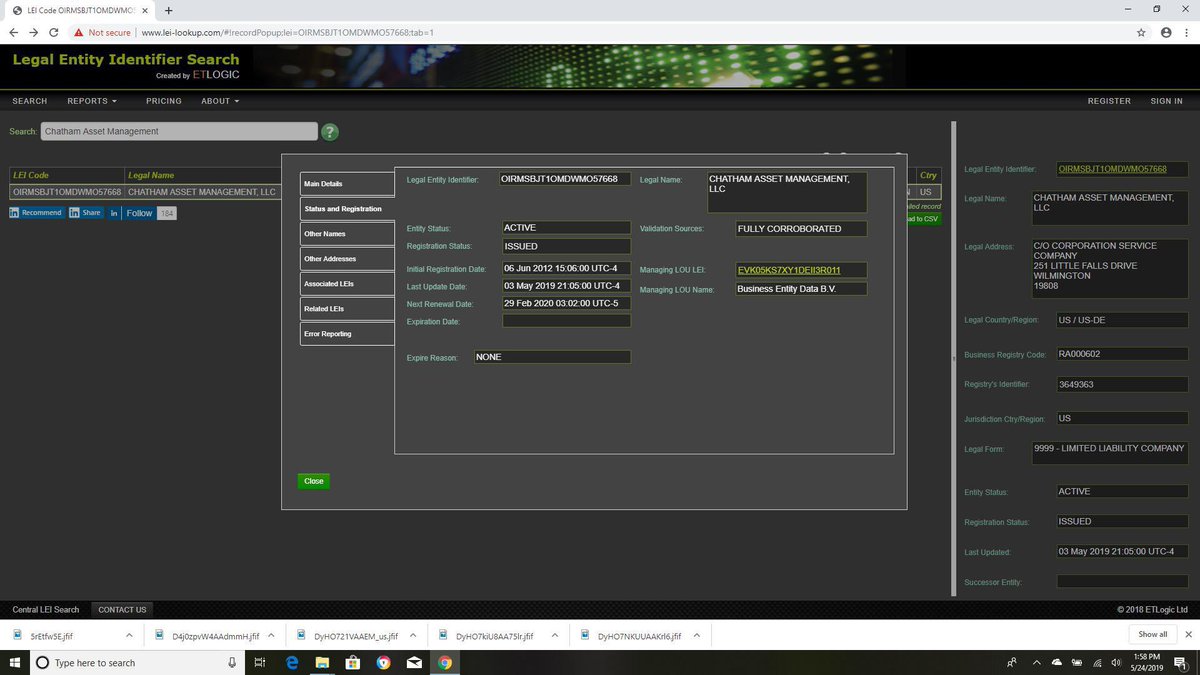Click the LinkedIn Share icon button

coord(86,213)
